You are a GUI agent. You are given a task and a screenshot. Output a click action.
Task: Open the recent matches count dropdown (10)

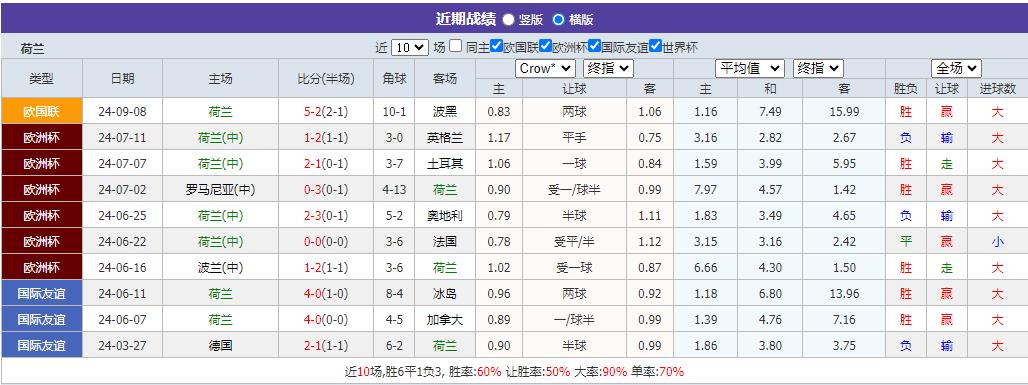(x=410, y=47)
